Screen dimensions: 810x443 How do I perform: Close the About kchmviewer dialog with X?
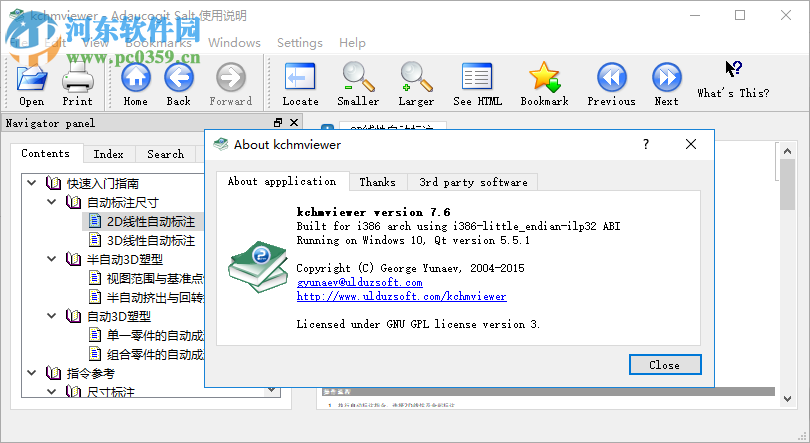(691, 144)
